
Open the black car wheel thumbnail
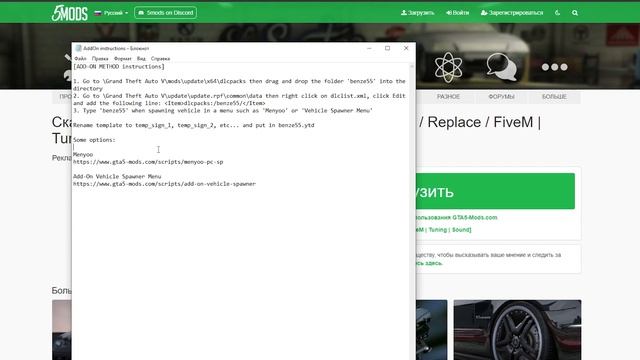tap(517, 330)
